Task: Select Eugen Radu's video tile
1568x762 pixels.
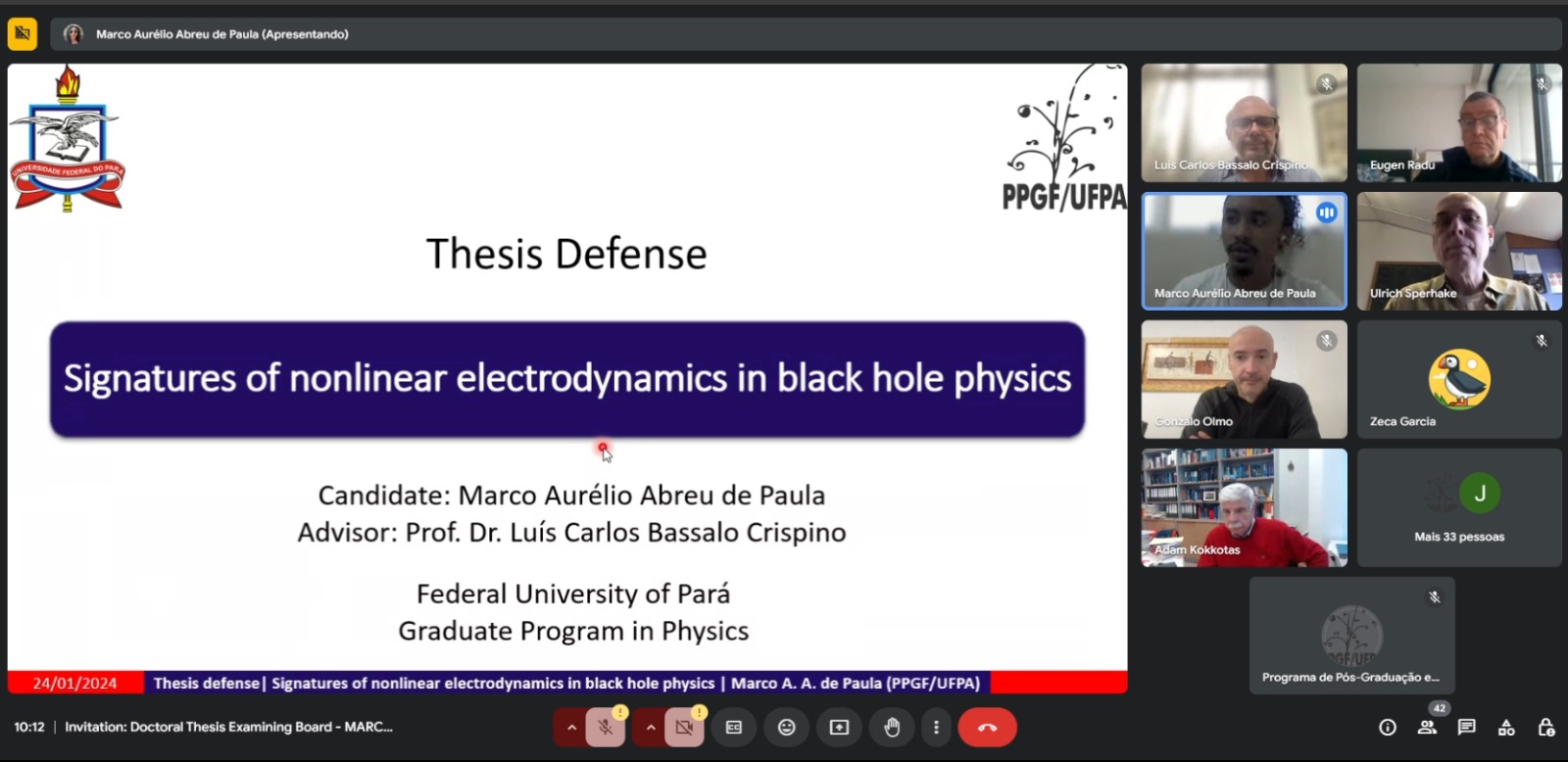Action: (x=1459, y=122)
